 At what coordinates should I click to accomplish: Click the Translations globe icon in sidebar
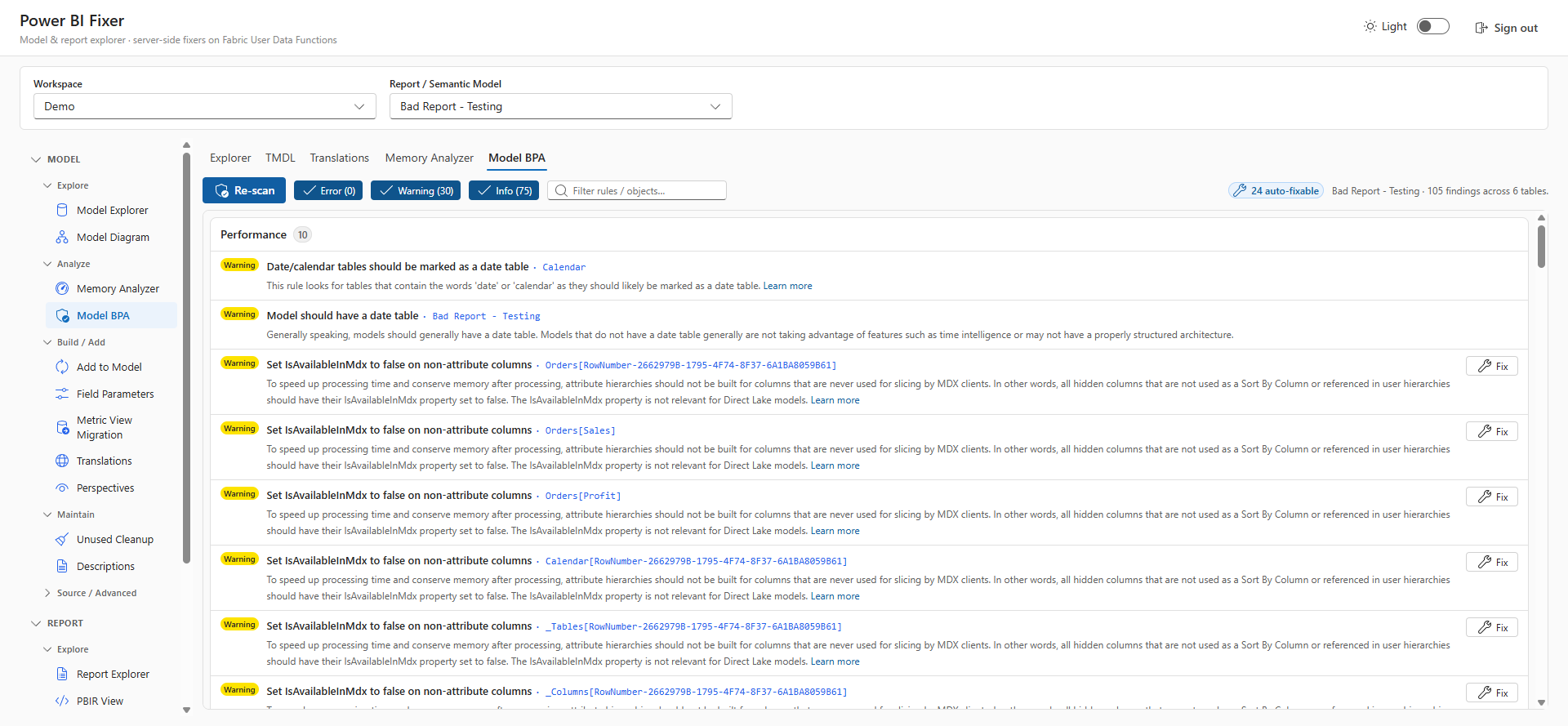coord(62,461)
